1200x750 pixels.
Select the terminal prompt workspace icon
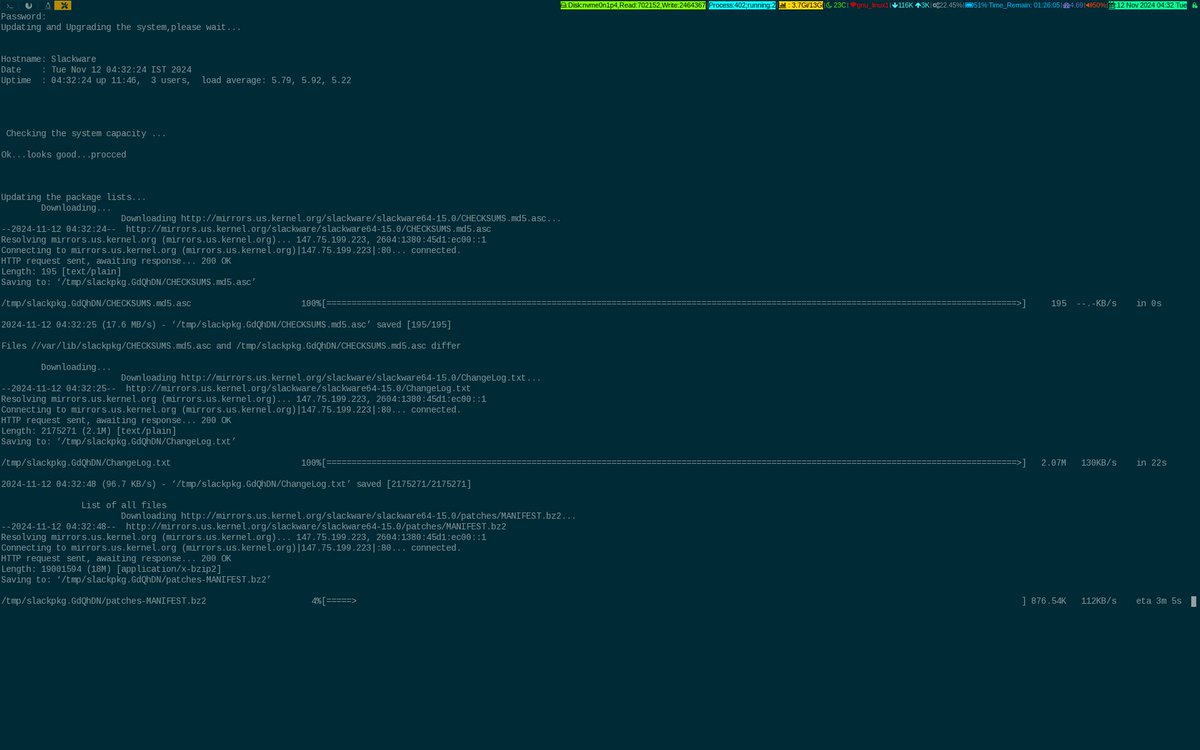[9, 5]
